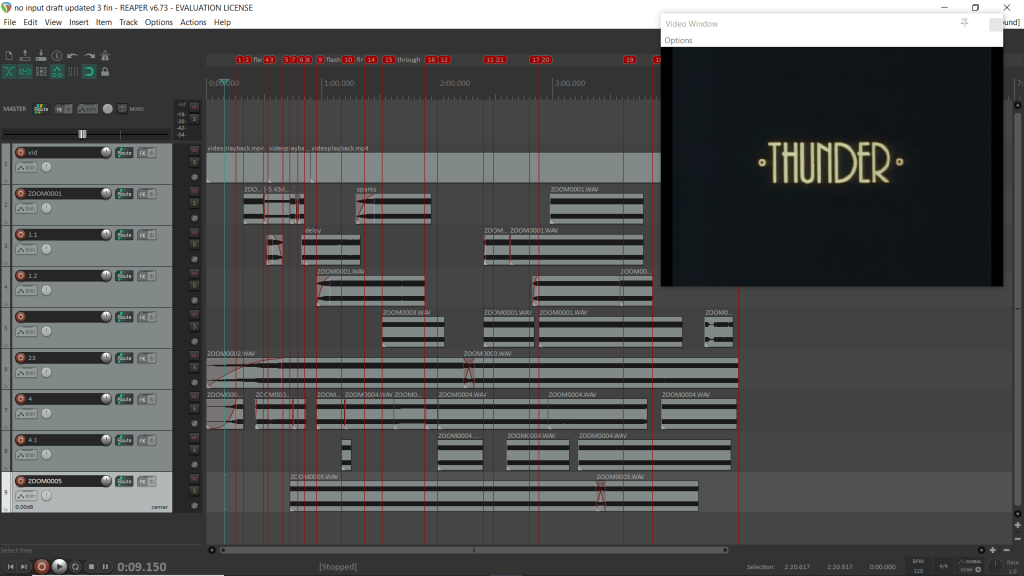This screenshot has width=1024, height=576.
Task: Toggle the locking padlock icon
Action: tap(104, 72)
